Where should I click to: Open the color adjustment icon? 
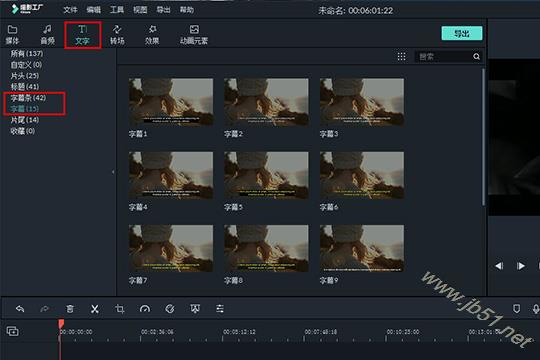[170, 309]
